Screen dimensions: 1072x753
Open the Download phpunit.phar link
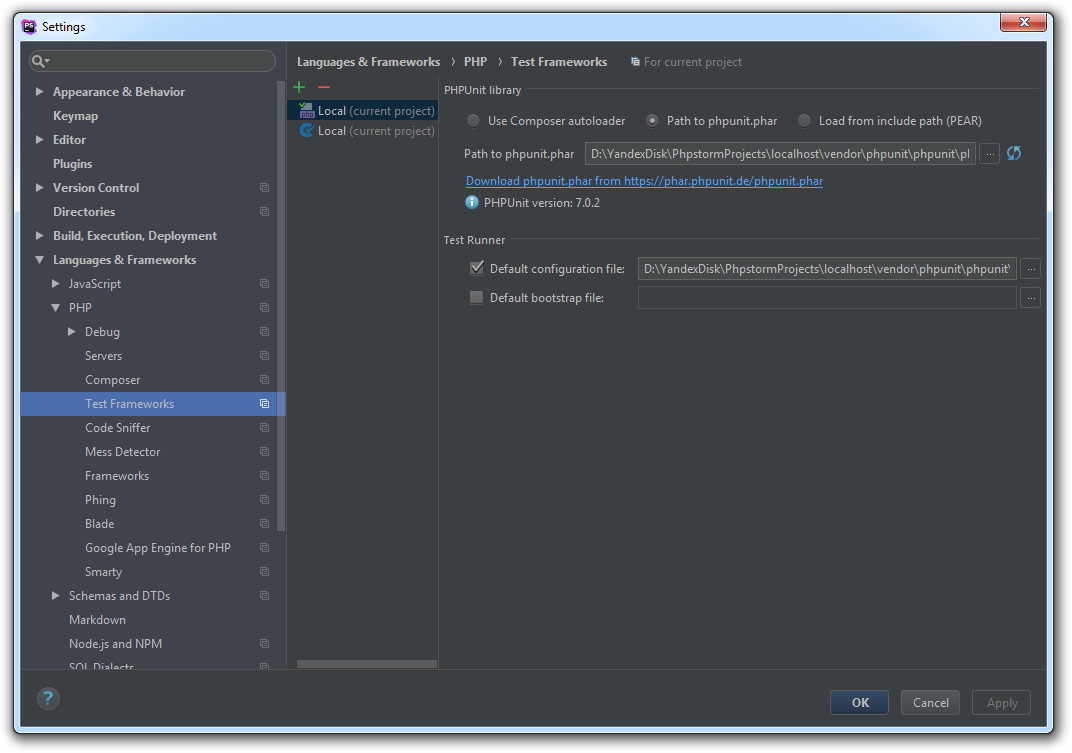coord(644,181)
